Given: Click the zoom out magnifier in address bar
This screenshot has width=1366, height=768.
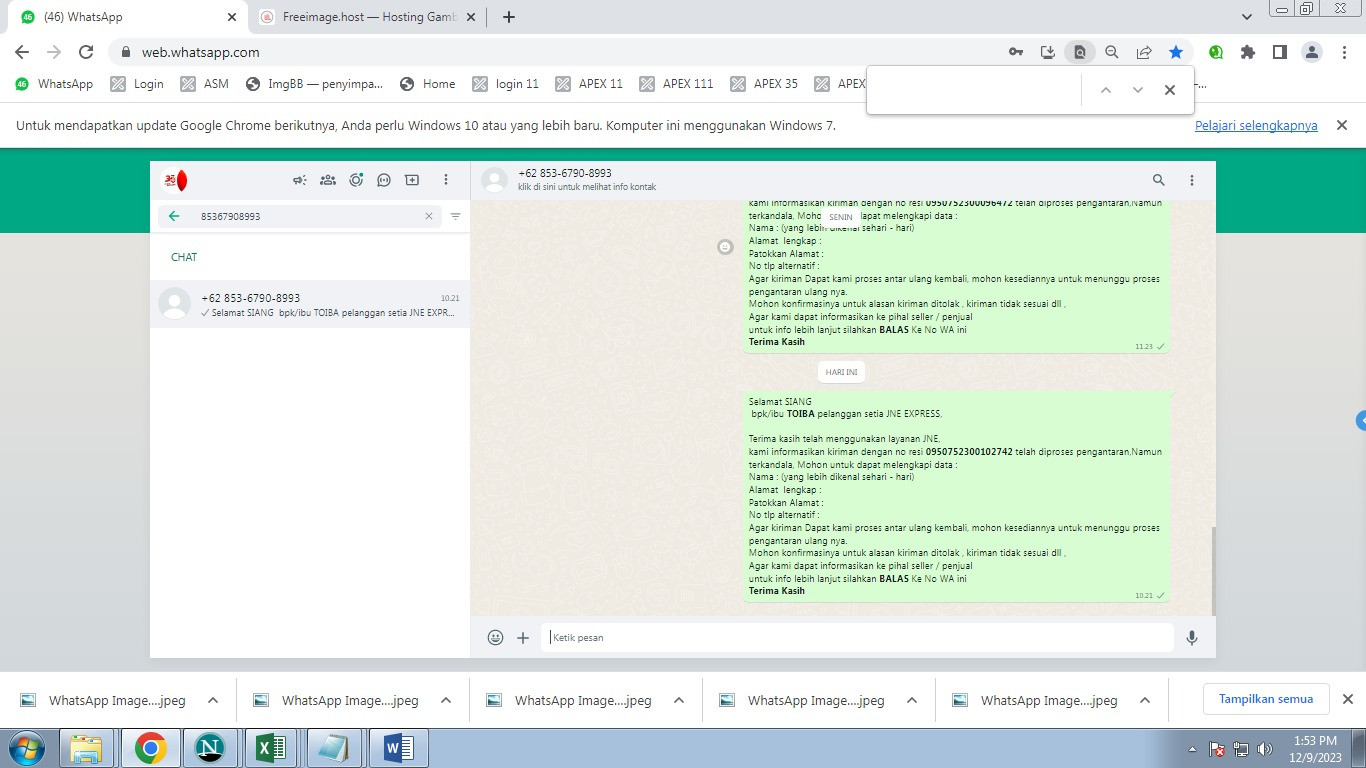Looking at the screenshot, I should (x=1111, y=52).
